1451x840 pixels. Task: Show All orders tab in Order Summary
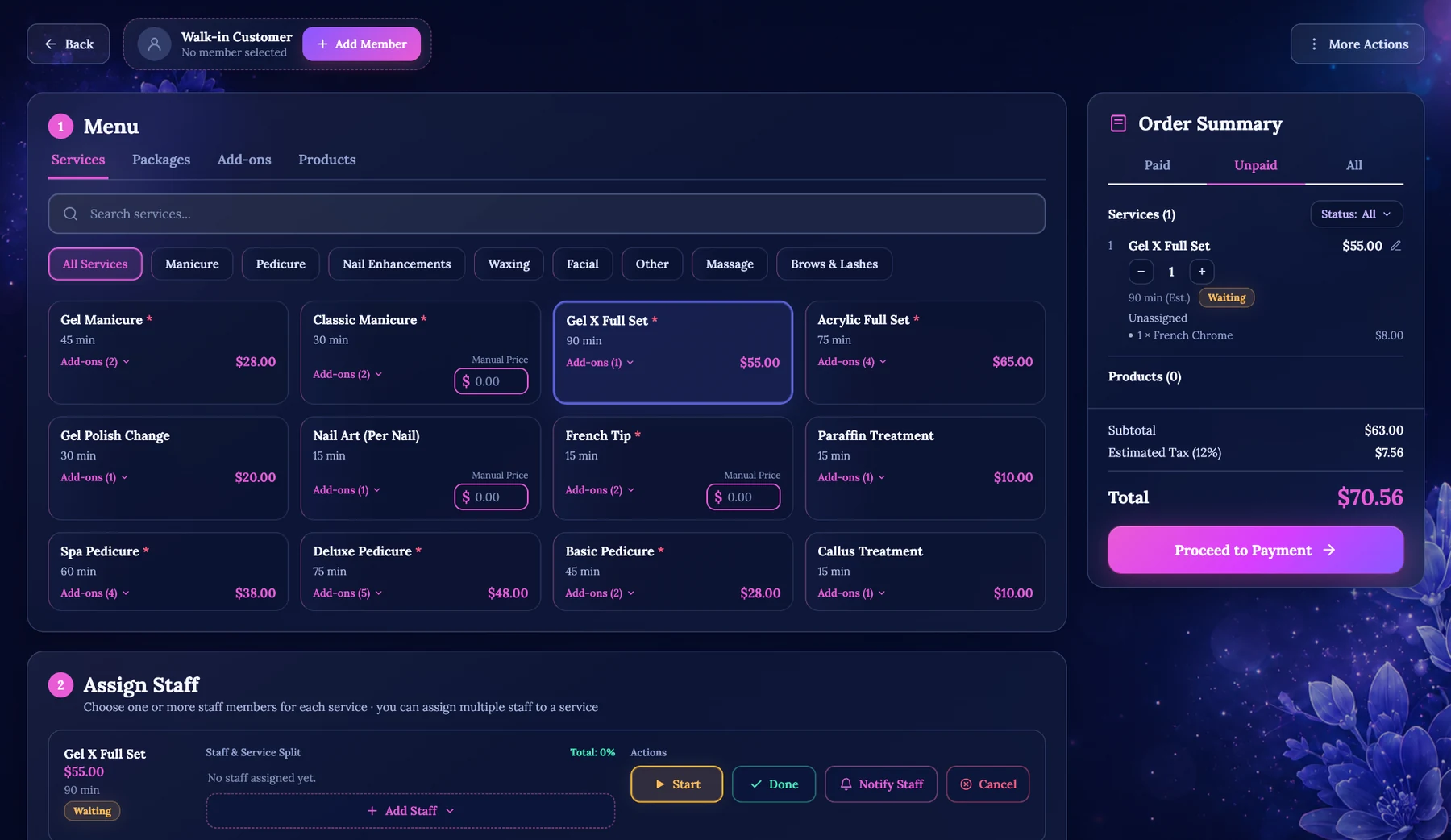click(x=1353, y=165)
